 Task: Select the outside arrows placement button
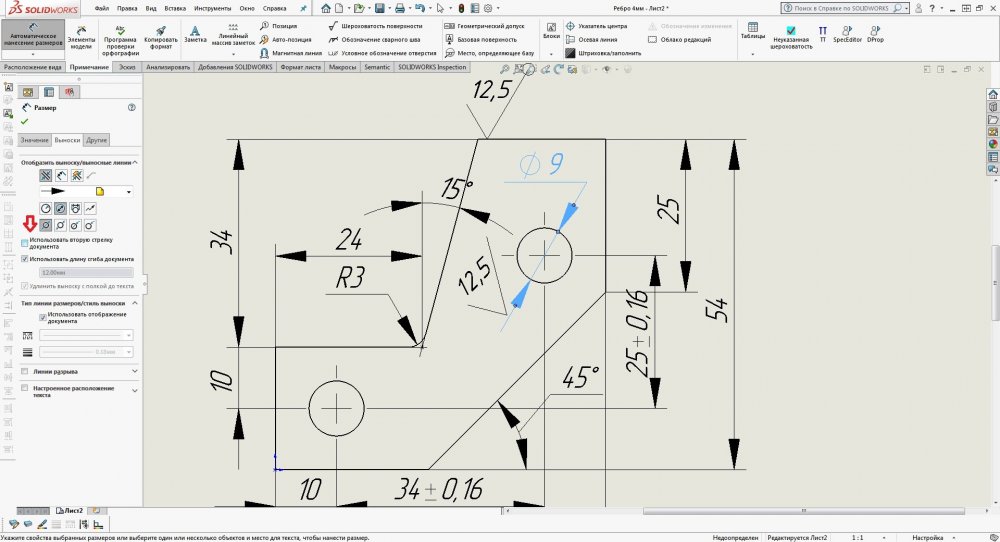tap(45, 175)
